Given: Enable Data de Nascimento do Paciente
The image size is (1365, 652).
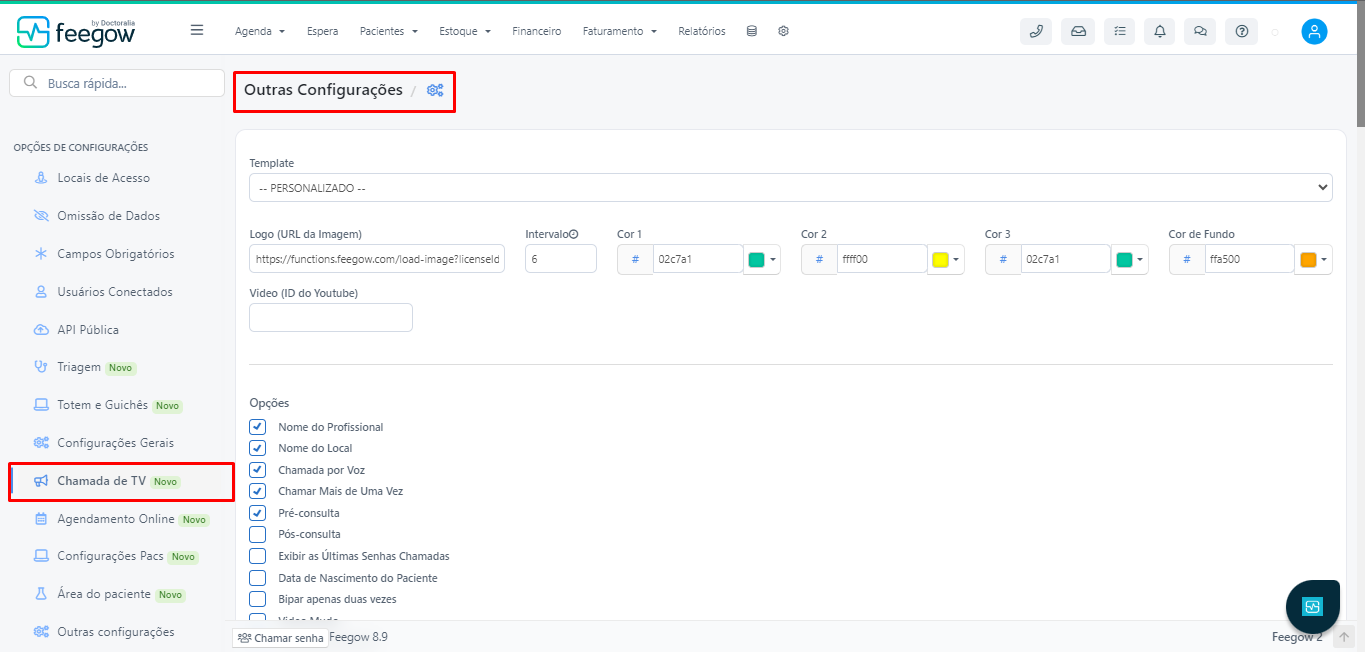Looking at the screenshot, I should pyautogui.click(x=257, y=578).
